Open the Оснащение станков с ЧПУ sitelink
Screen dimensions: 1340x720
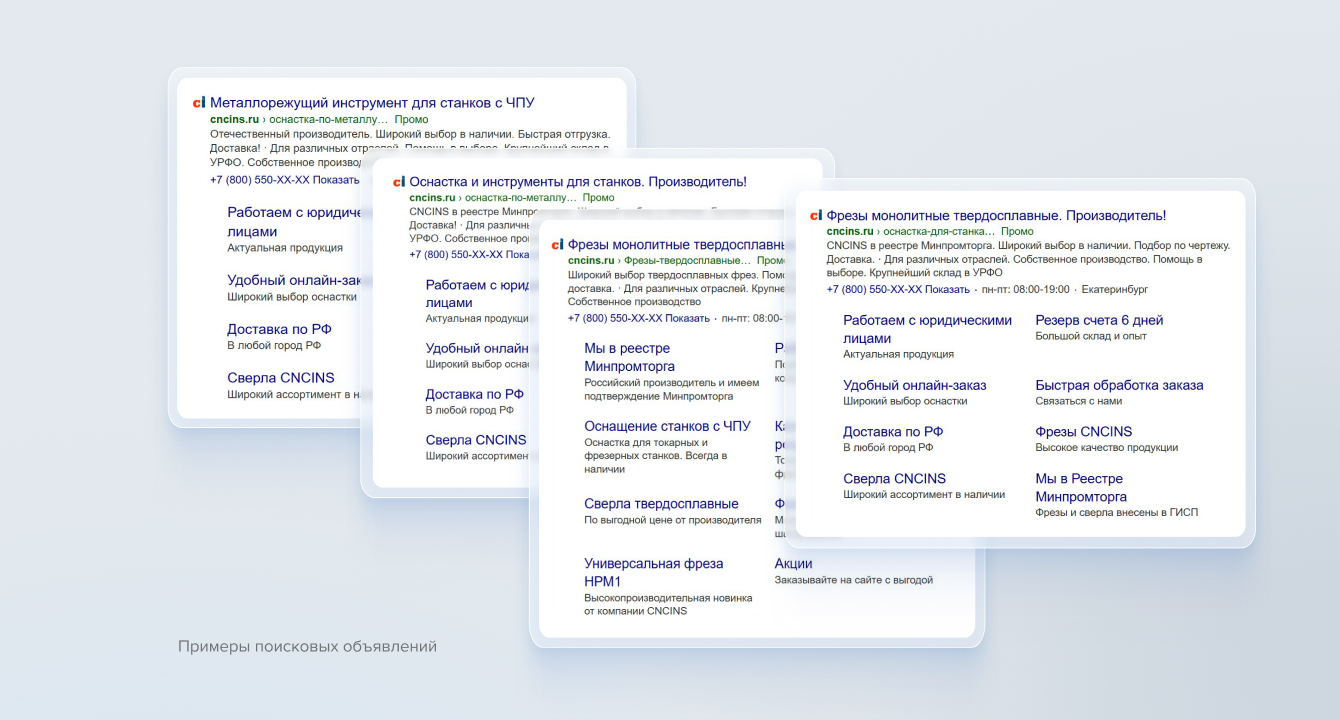667,426
